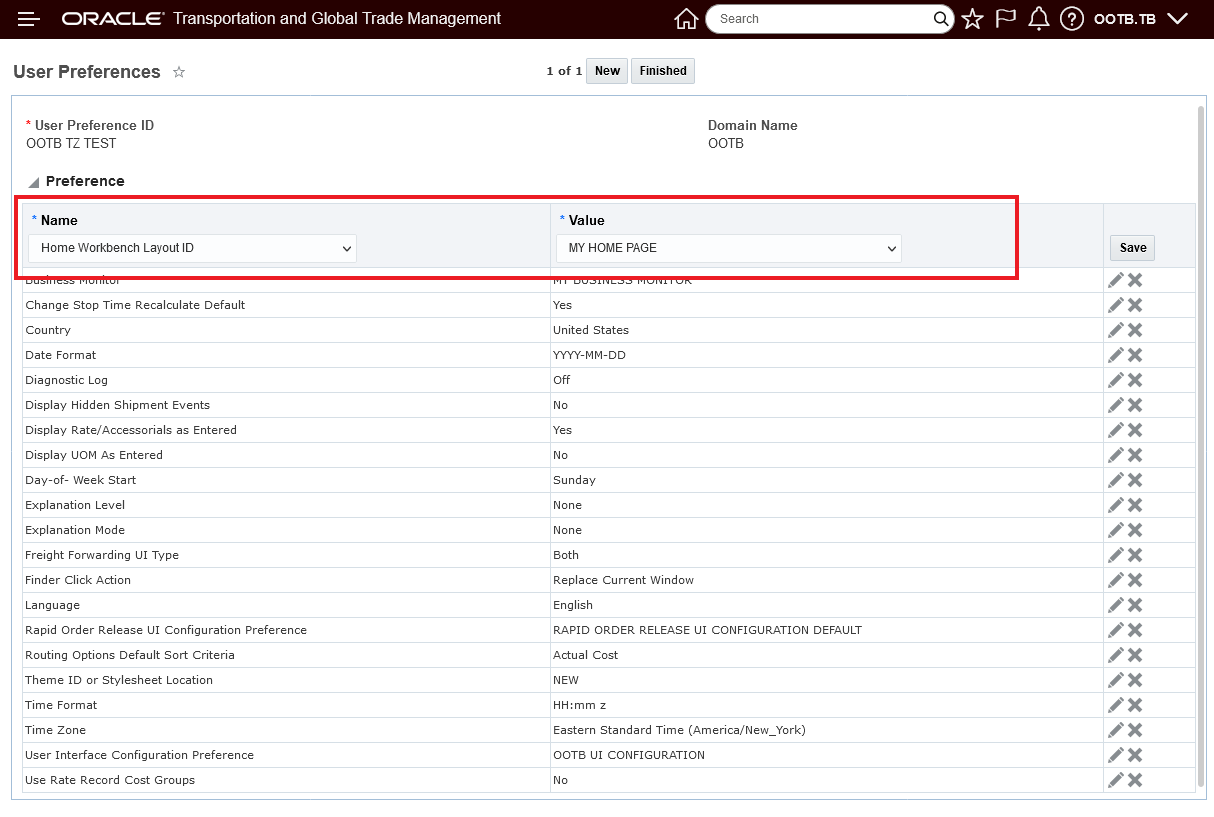Open the Watchlist flag icon
The image size is (1214, 817).
coord(1006,19)
